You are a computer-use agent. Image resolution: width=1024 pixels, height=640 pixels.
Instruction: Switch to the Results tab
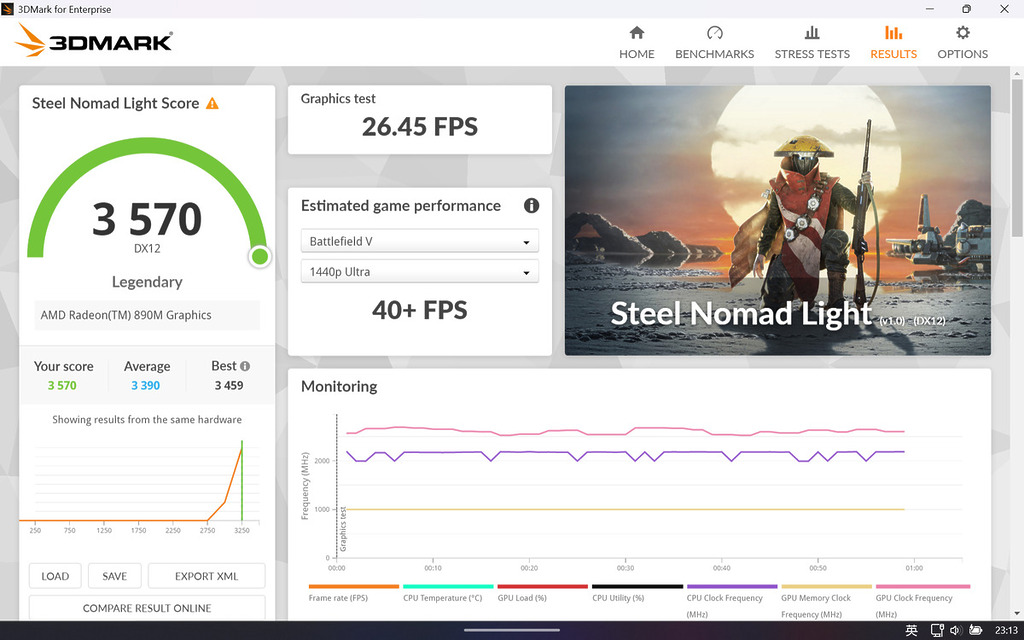point(893,42)
